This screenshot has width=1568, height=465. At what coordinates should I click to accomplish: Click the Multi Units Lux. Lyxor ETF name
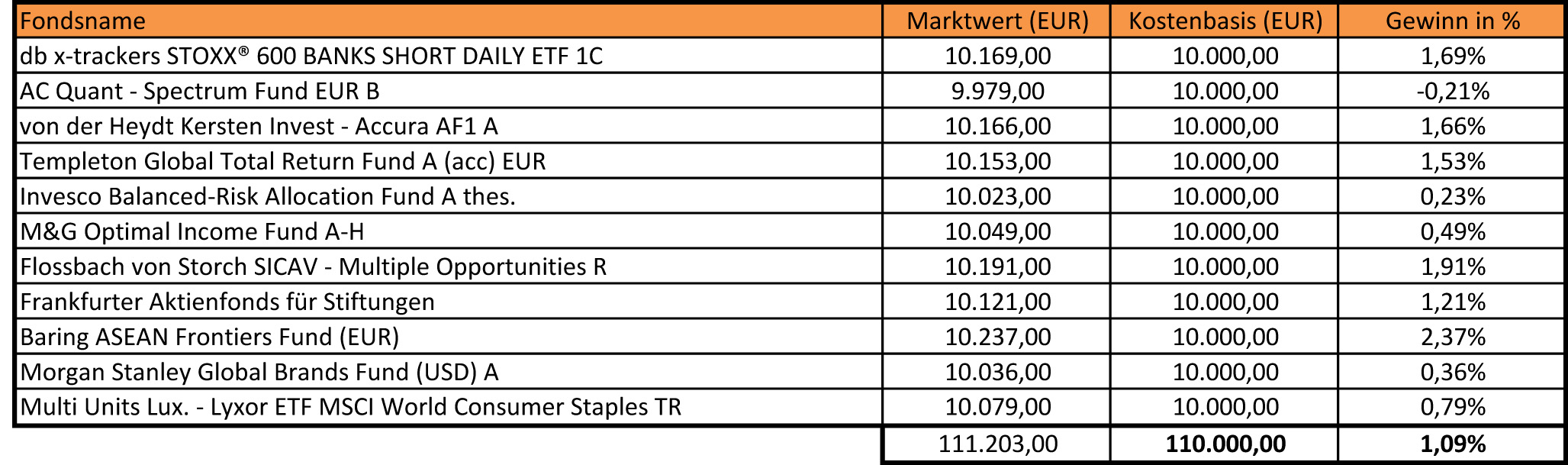(x=351, y=408)
